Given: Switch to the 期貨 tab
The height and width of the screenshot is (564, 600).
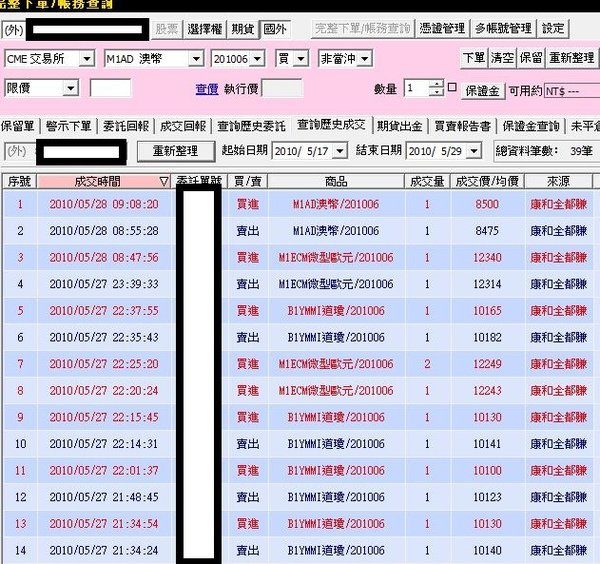Looking at the screenshot, I should pos(243,29).
